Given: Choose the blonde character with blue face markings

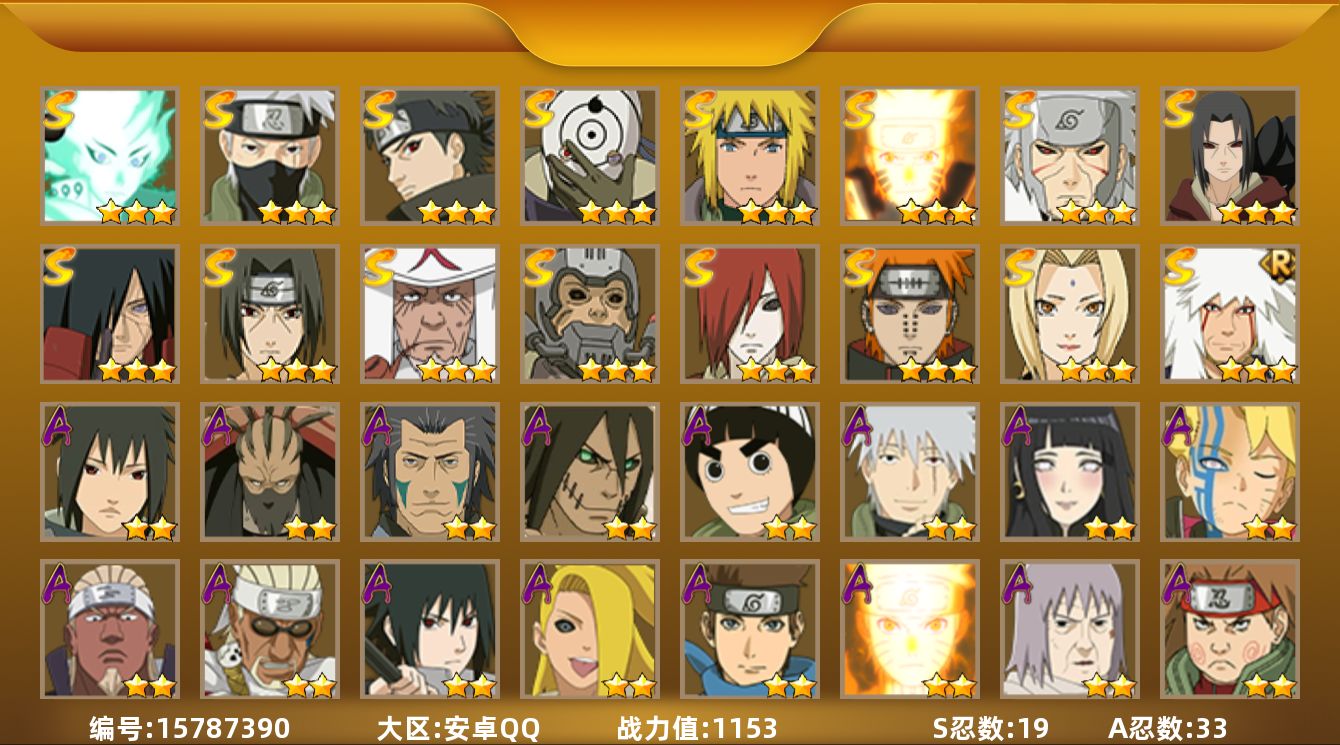Looking at the screenshot, I should (1230, 472).
